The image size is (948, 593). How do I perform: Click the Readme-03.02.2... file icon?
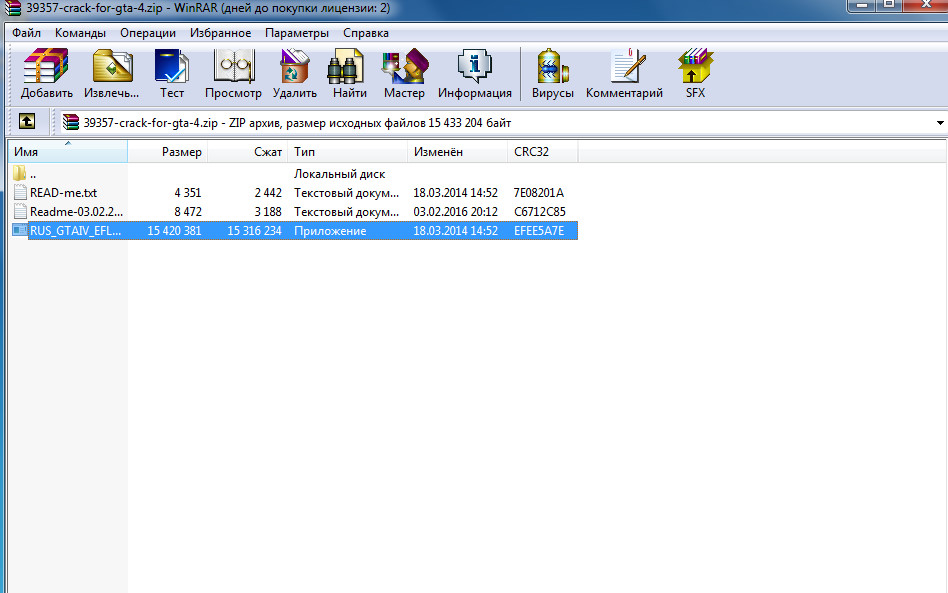coord(20,212)
